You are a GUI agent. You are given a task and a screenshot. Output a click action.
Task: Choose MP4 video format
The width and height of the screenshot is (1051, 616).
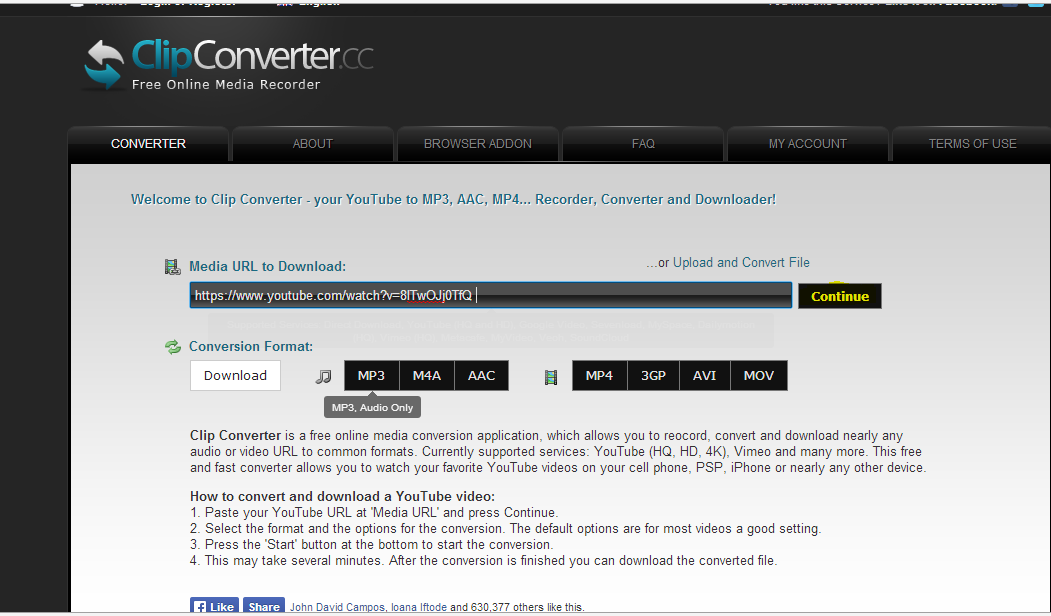coord(599,375)
